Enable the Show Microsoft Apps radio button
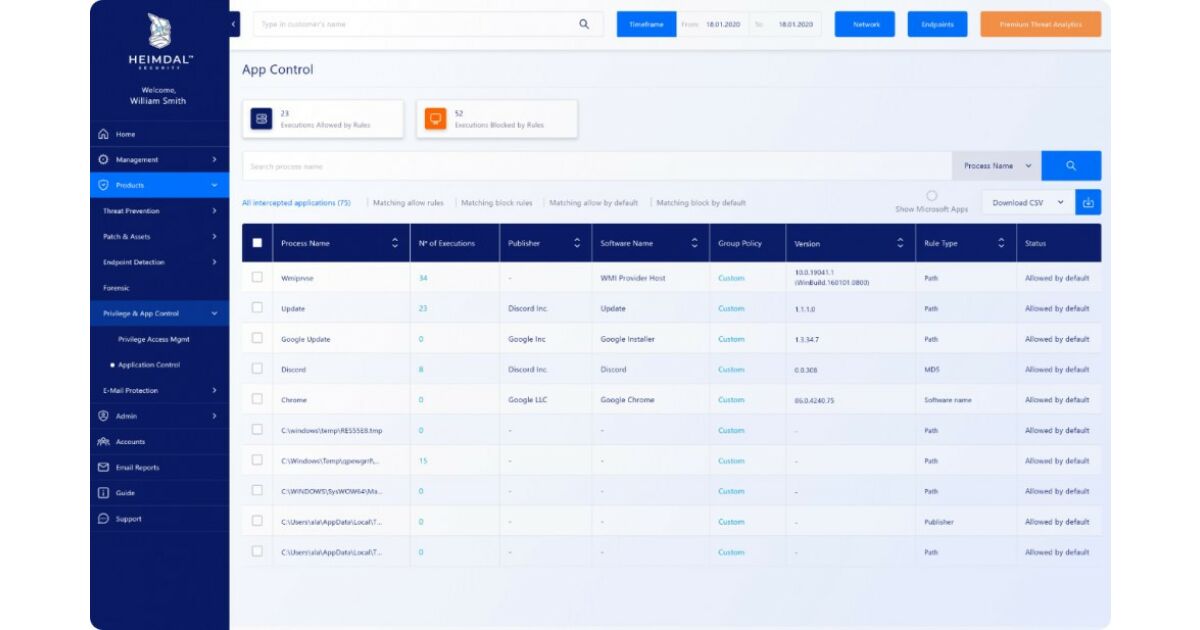1200x630 pixels. click(932, 196)
